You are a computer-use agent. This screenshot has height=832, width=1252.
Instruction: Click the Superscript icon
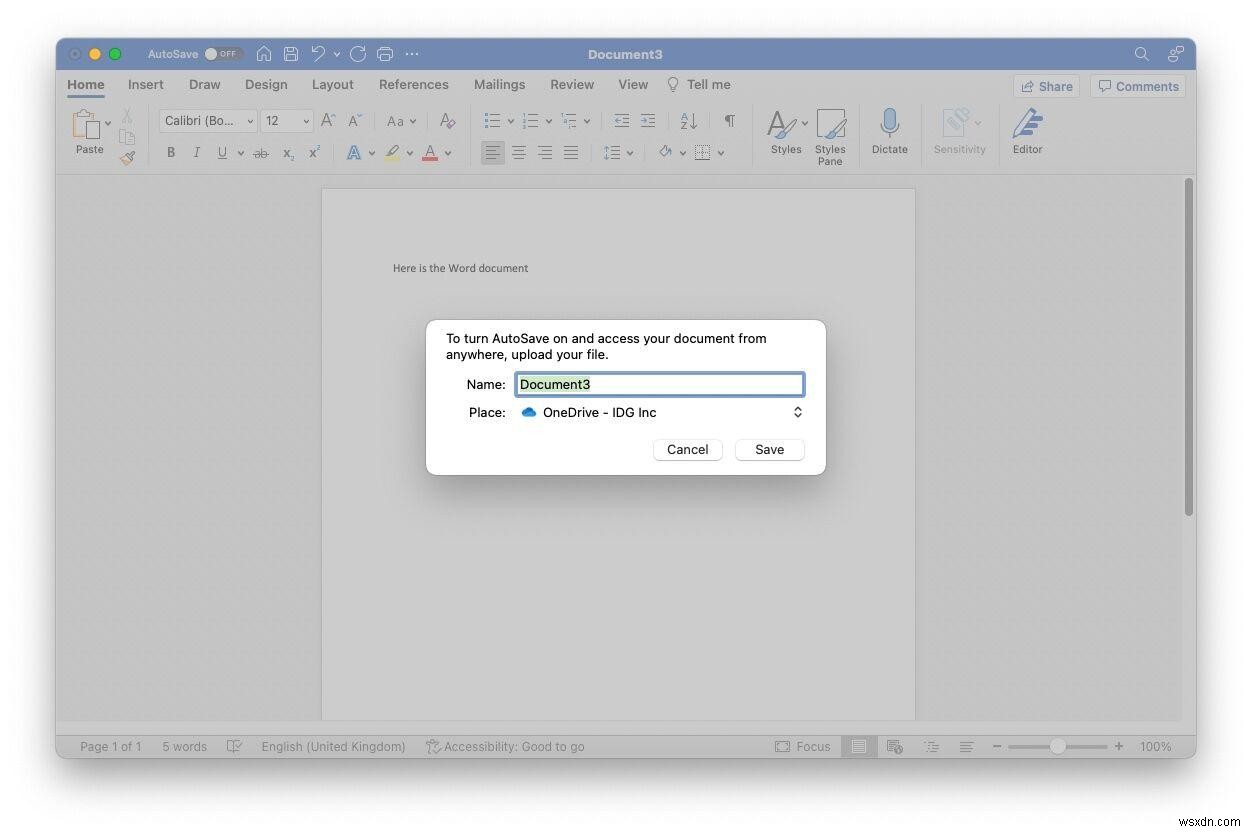coord(314,153)
